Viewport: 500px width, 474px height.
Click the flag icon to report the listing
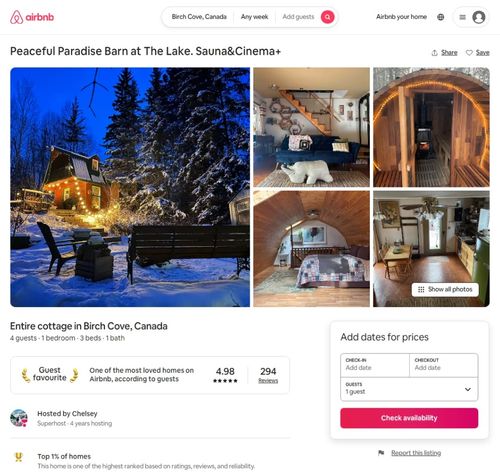pyautogui.click(x=381, y=453)
